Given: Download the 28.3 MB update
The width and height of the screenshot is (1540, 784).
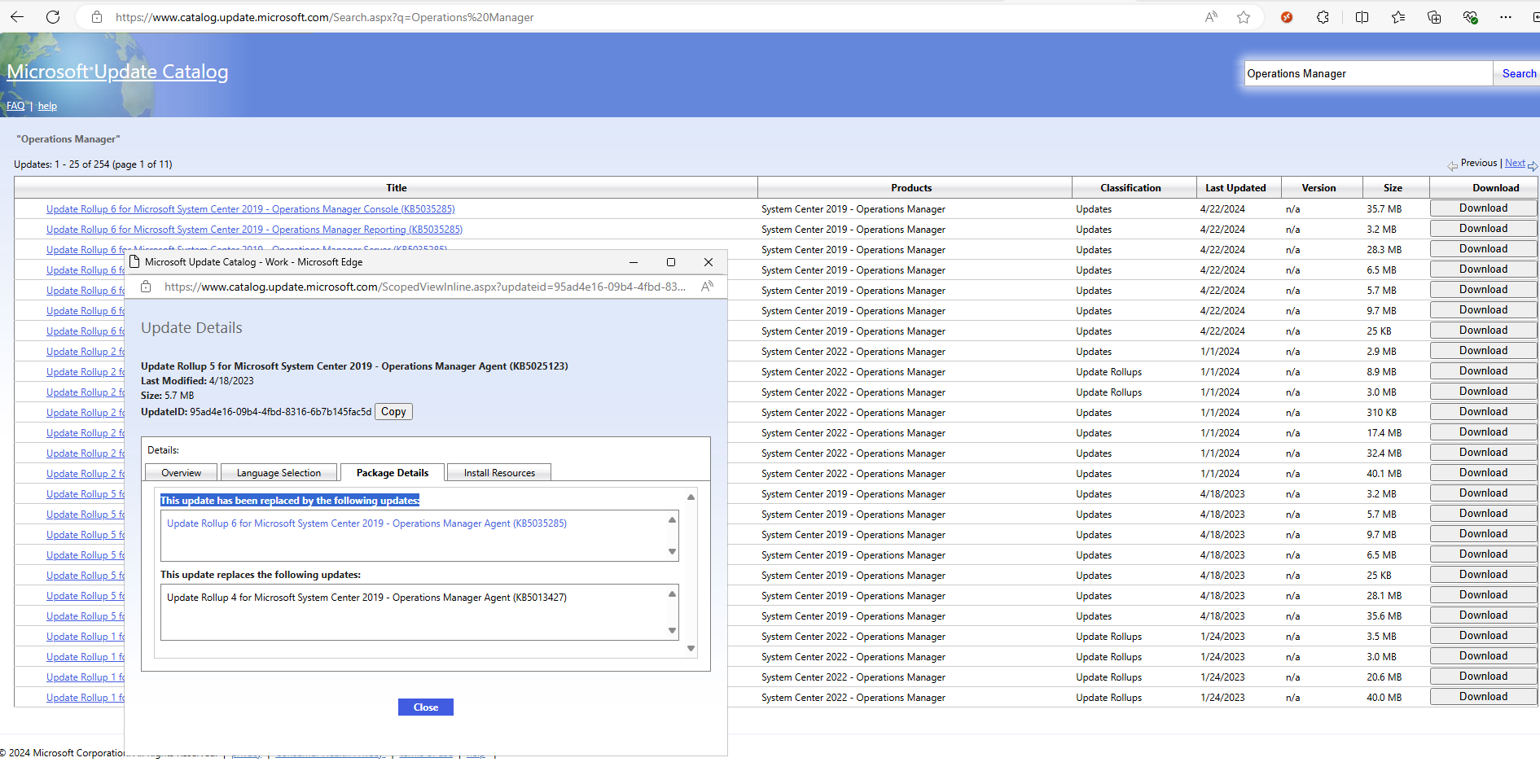Looking at the screenshot, I should tap(1483, 249).
